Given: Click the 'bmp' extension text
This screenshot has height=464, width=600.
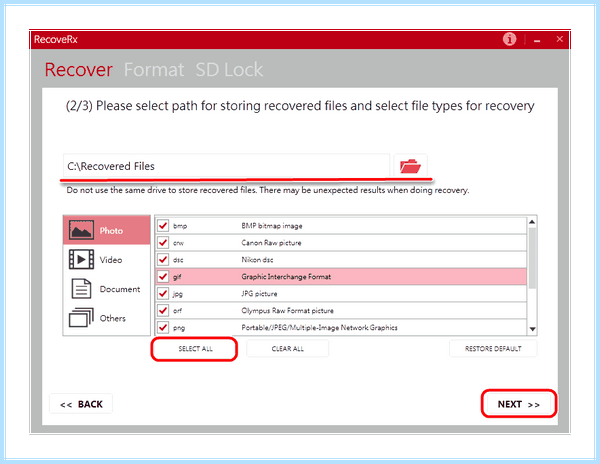Looking at the screenshot, I should point(180,226).
